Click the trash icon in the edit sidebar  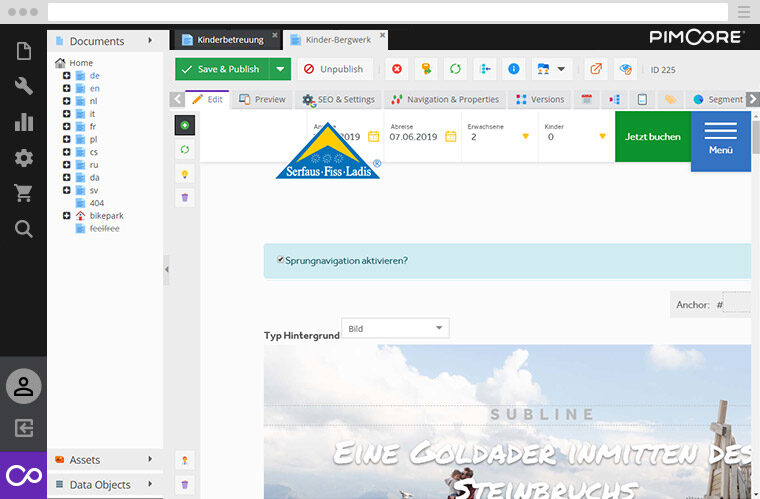[x=185, y=198]
